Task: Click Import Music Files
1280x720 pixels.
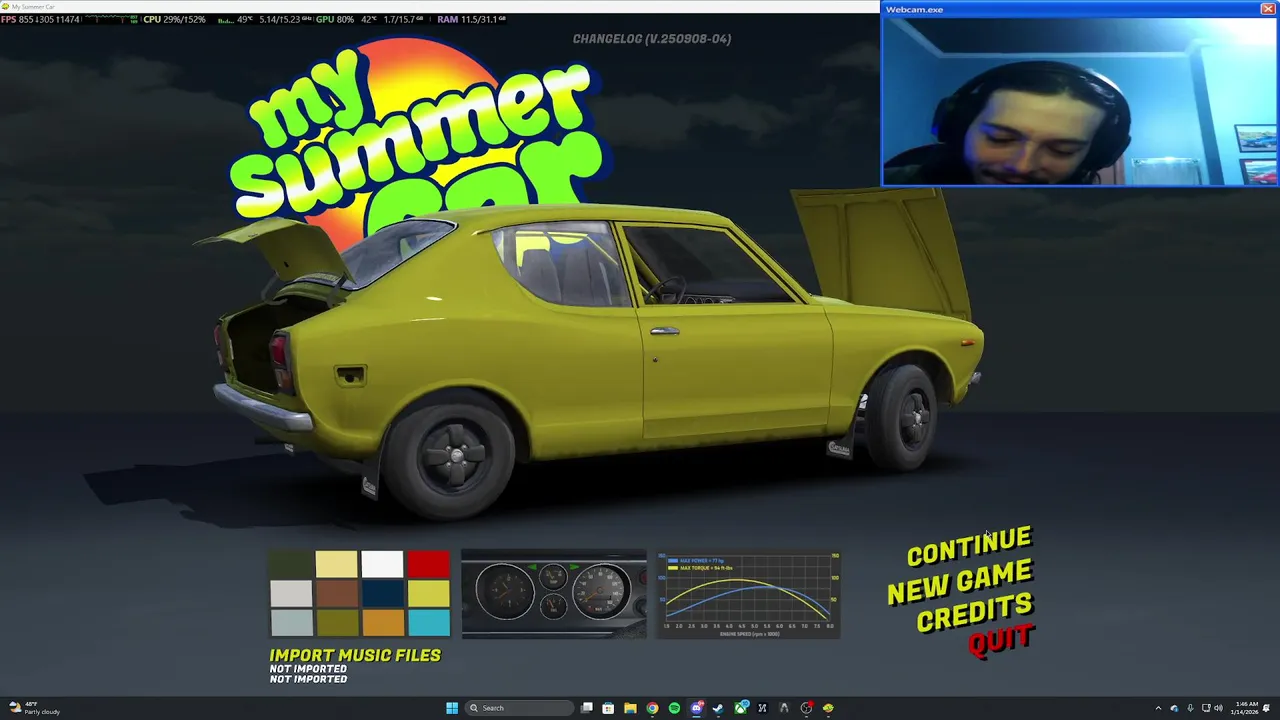Action: (355, 655)
